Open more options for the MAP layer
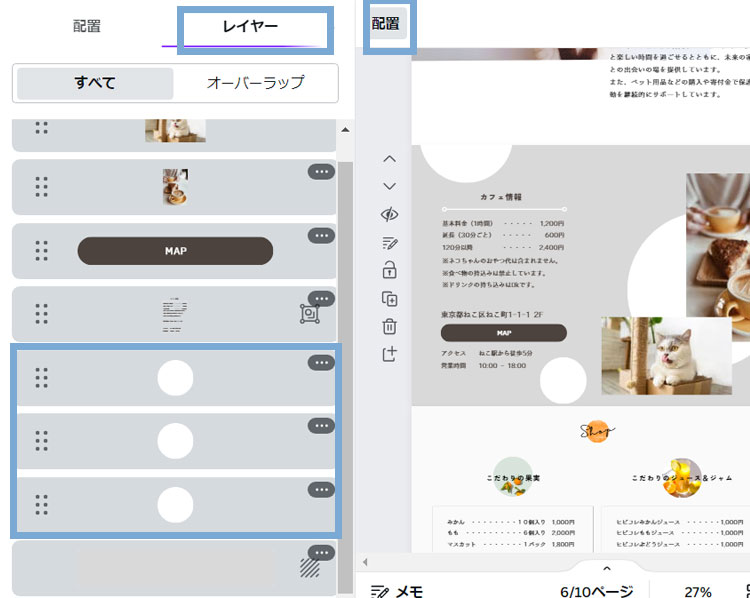The width and height of the screenshot is (750, 598). (321, 235)
